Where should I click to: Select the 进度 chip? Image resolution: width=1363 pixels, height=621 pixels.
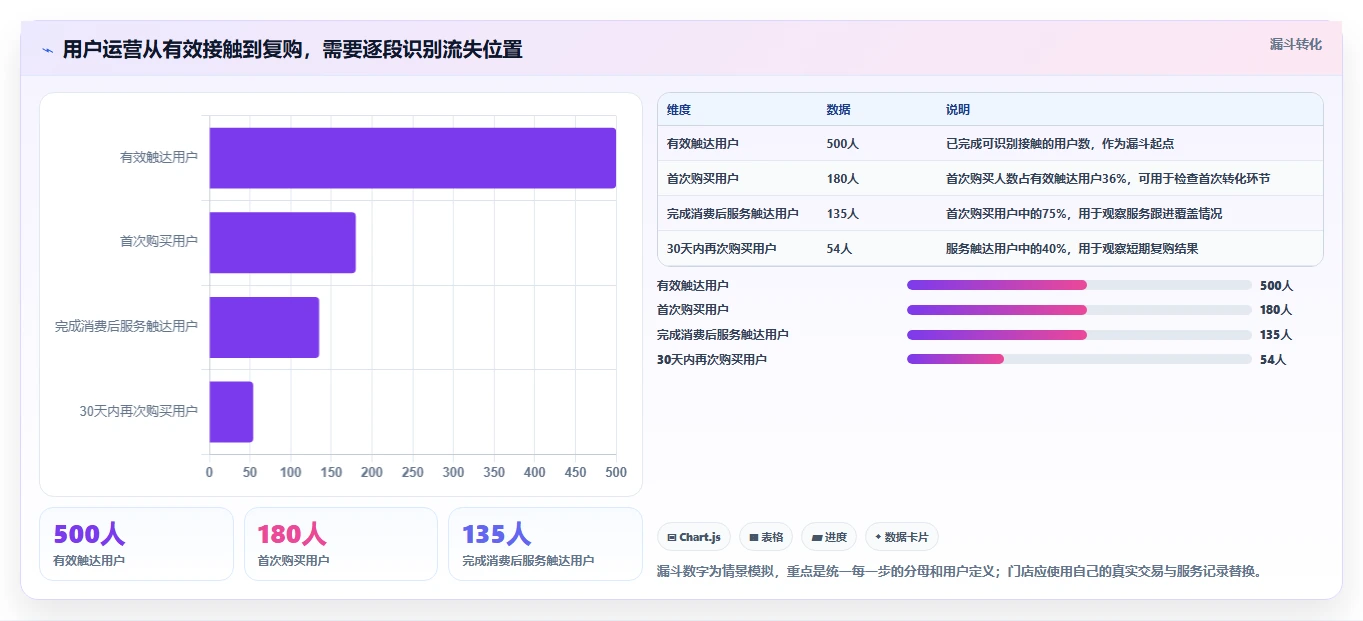click(829, 537)
